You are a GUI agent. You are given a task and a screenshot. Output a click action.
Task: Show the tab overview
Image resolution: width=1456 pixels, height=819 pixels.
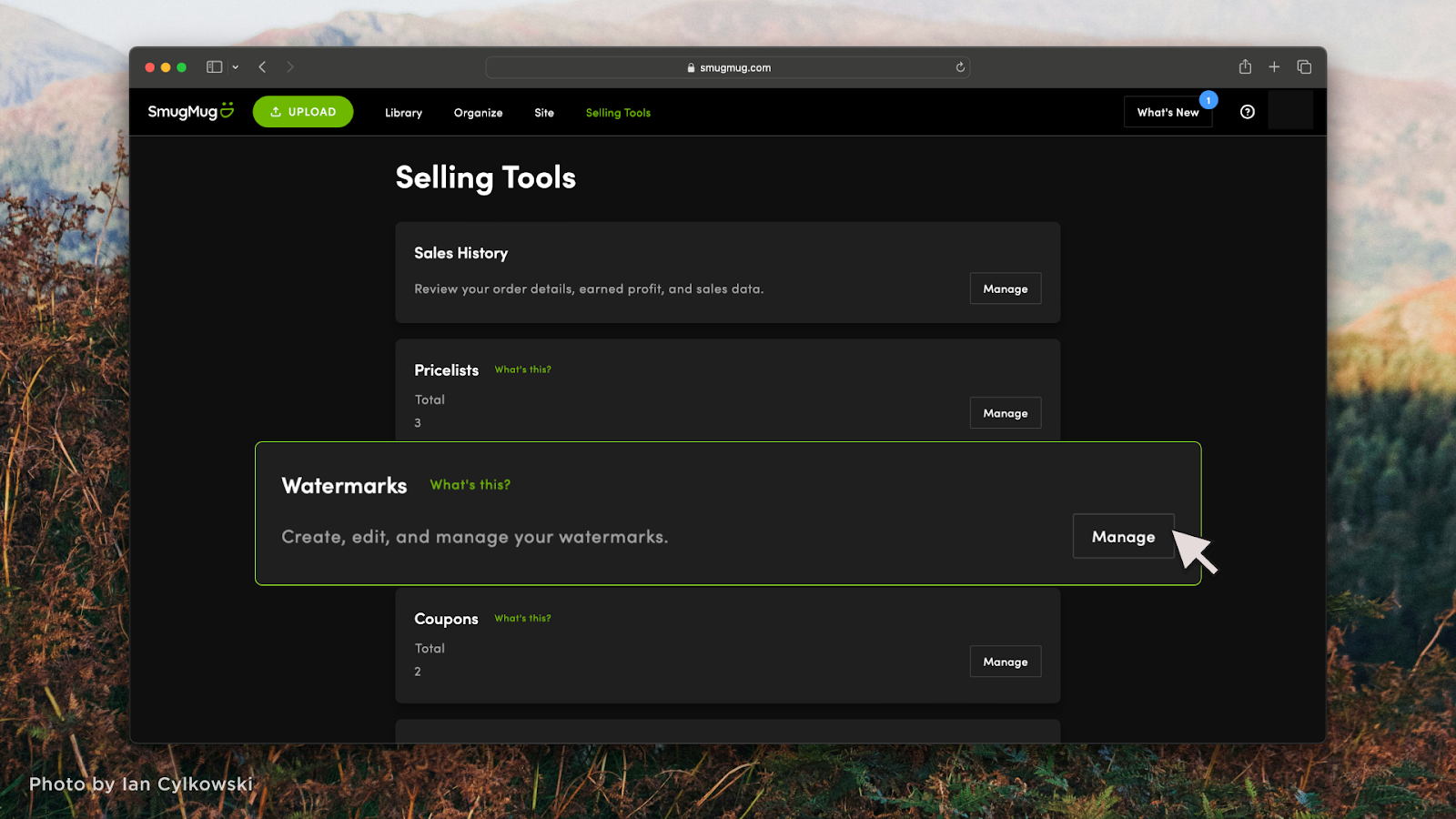[x=1304, y=66]
